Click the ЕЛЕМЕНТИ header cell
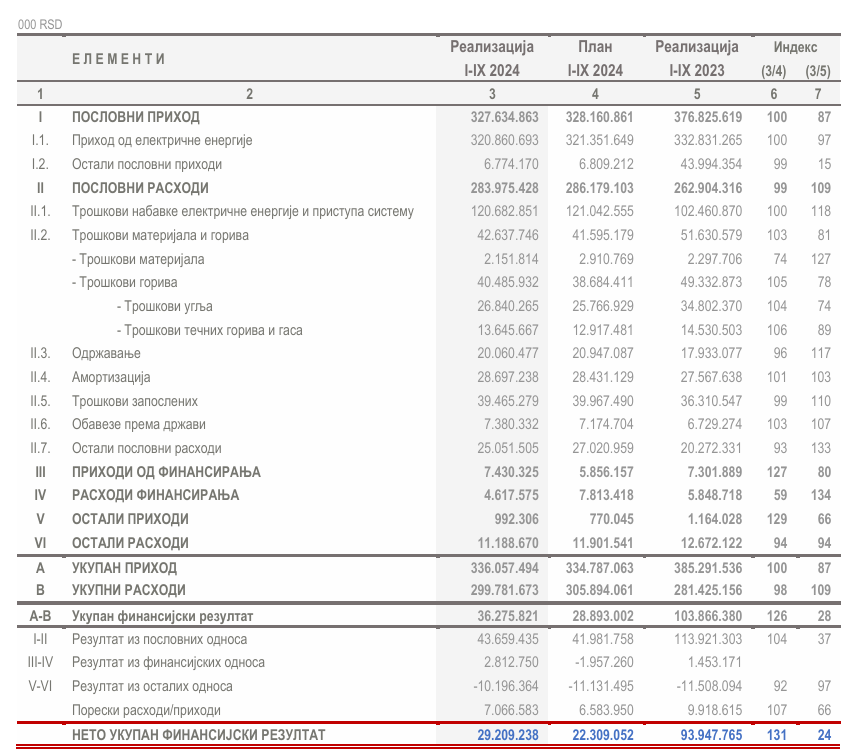Image resolution: width=866 pixels, height=756 pixels. click(x=120, y=58)
